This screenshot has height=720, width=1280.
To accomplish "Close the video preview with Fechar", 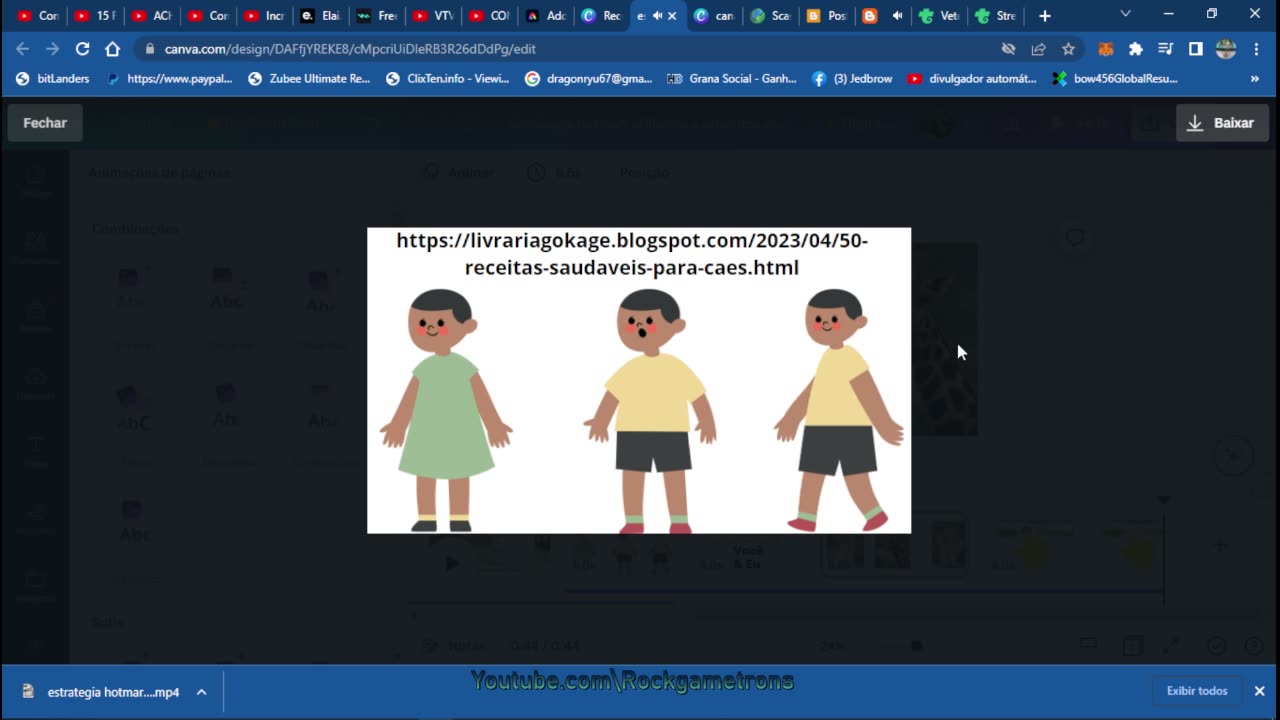I will point(45,123).
